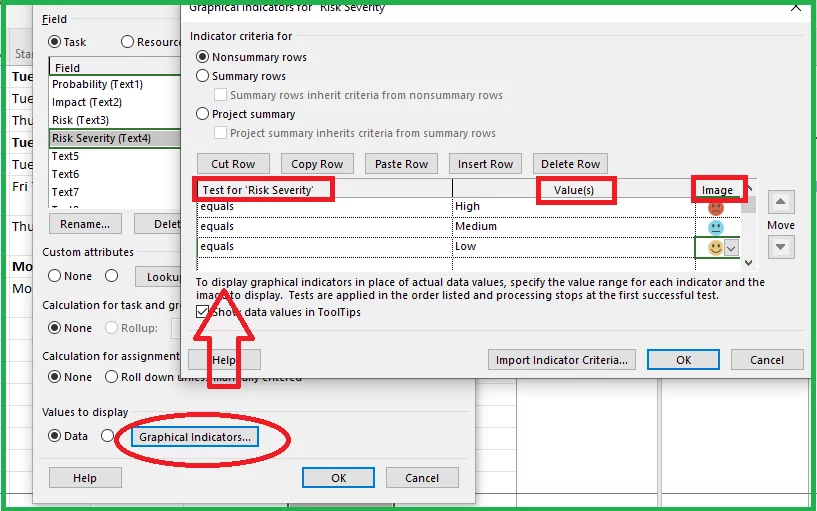
Task: Close the Graphical Indicators dialog
Action: tap(795, 7)
